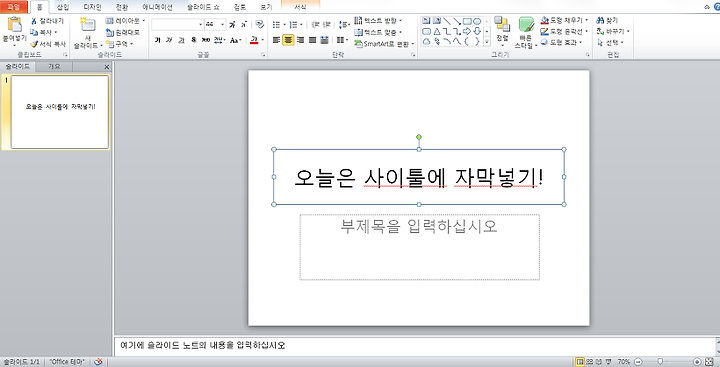The image size is (720, 367).
Task: Open Shape Fill (도형 채우기)
Action: tap(564, 20)
